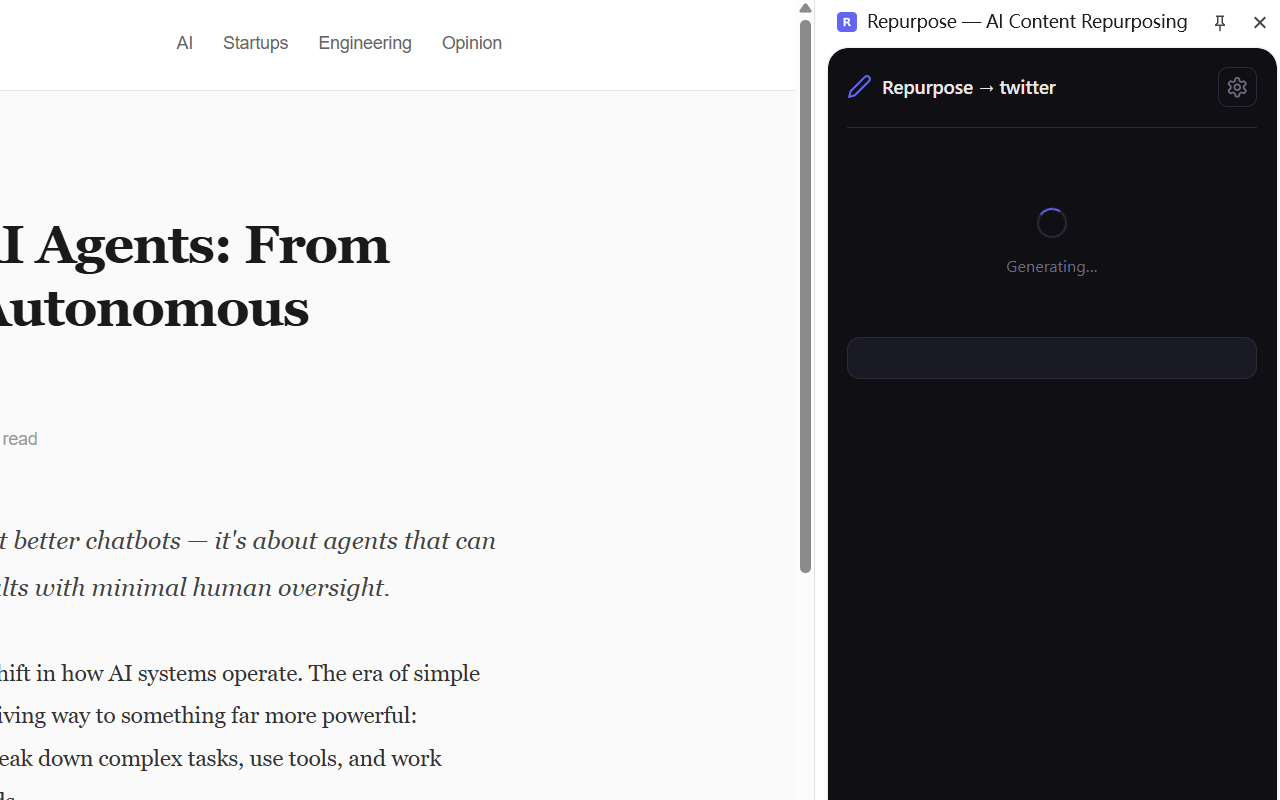Click the "Generating..." status text
Screen dimensions: 1280x800
click(x=1051, y=267)
